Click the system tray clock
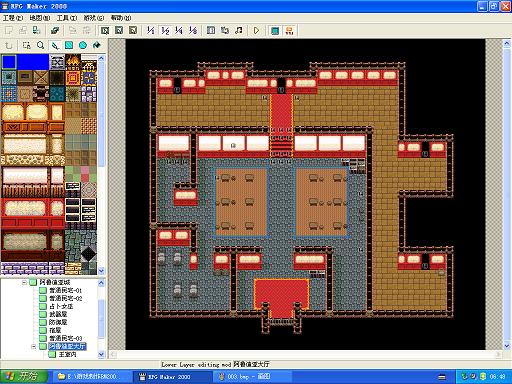Image resolution: width=512 pixels, height=384 pixels. pyautogui.click(x=497, y=377)
